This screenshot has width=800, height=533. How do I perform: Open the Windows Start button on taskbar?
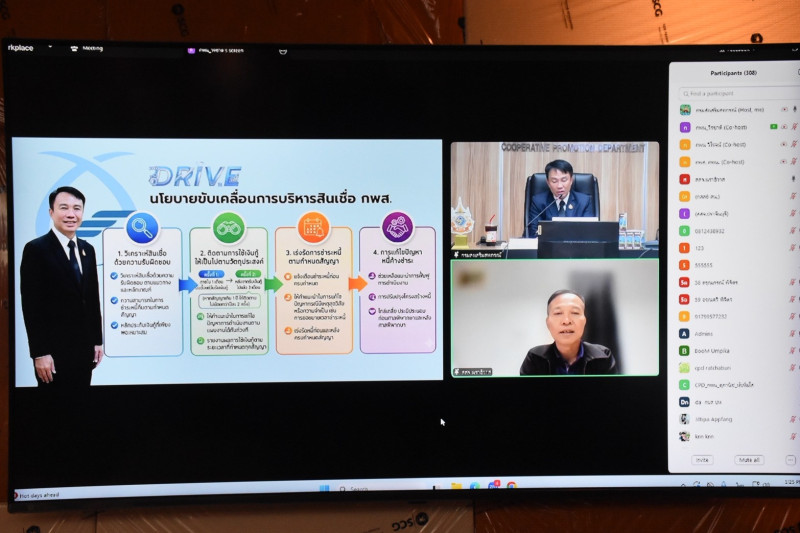[323, 489]
